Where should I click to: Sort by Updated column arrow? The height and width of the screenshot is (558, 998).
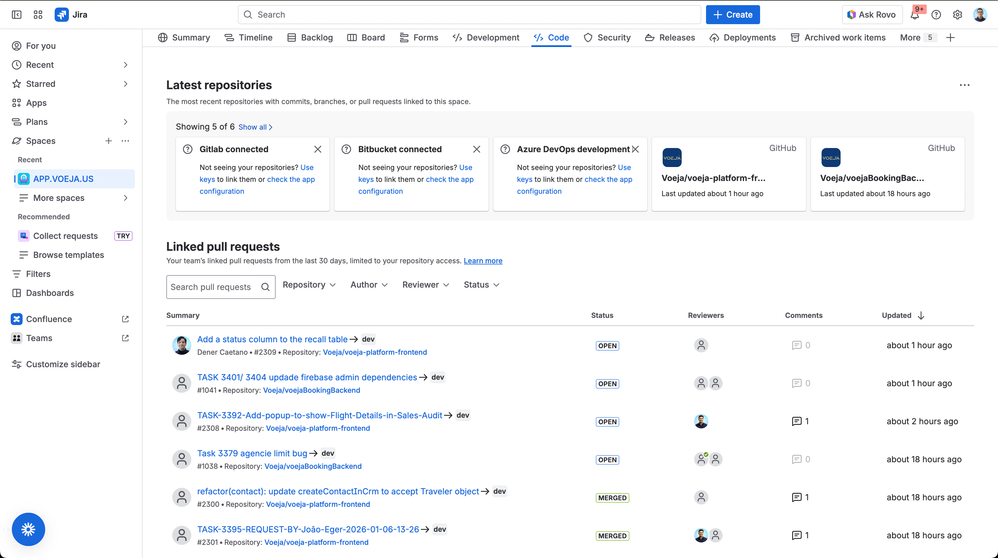pos(921,316)
